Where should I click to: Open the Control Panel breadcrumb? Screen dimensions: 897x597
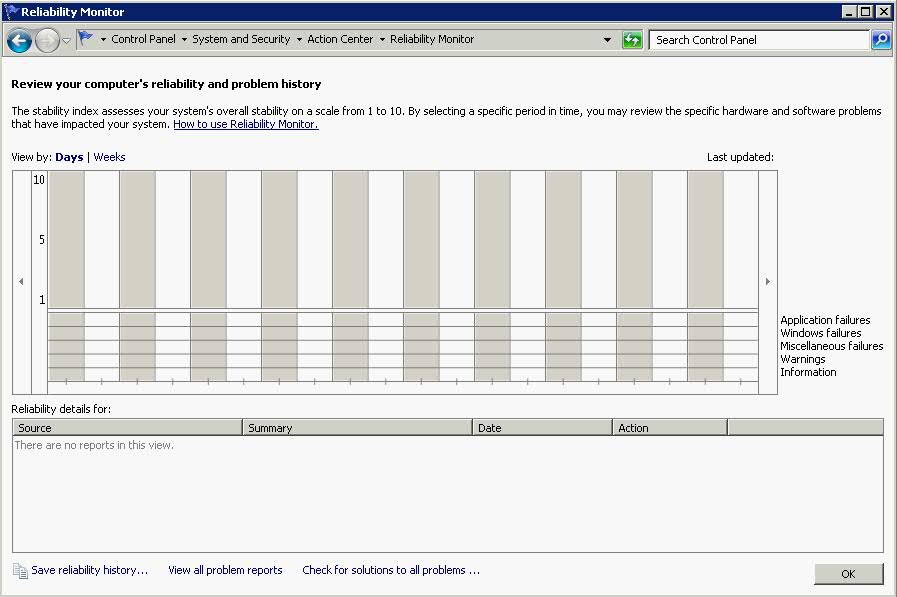(143, 39)
